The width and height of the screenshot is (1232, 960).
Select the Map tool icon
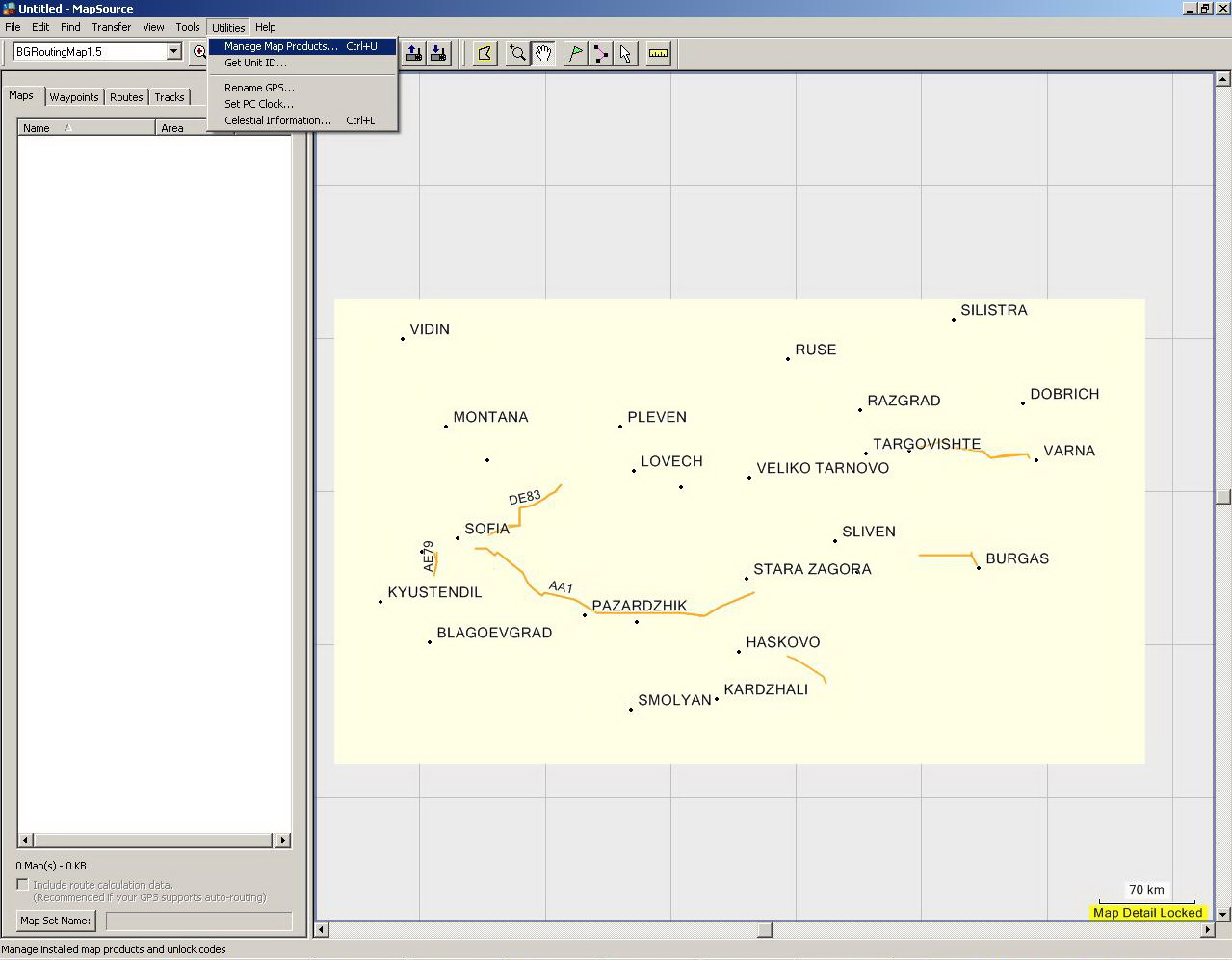click(485, 54)
